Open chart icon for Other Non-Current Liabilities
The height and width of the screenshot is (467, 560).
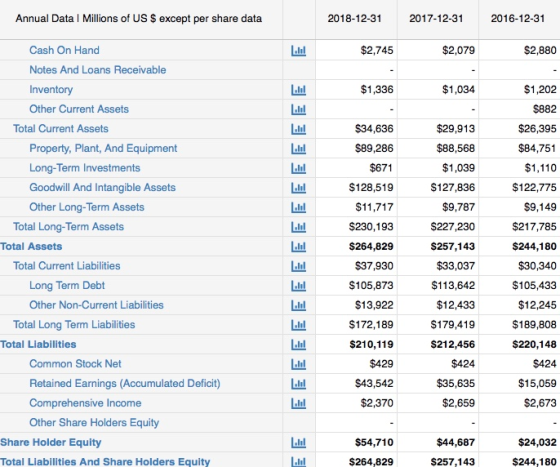[x=299, y=305]
